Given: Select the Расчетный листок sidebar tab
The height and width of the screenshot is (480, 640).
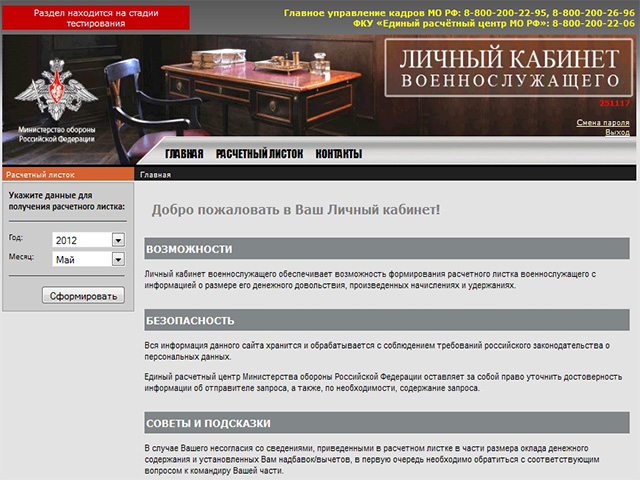Looking at the screenshot, I should click(x=68, y=175).
